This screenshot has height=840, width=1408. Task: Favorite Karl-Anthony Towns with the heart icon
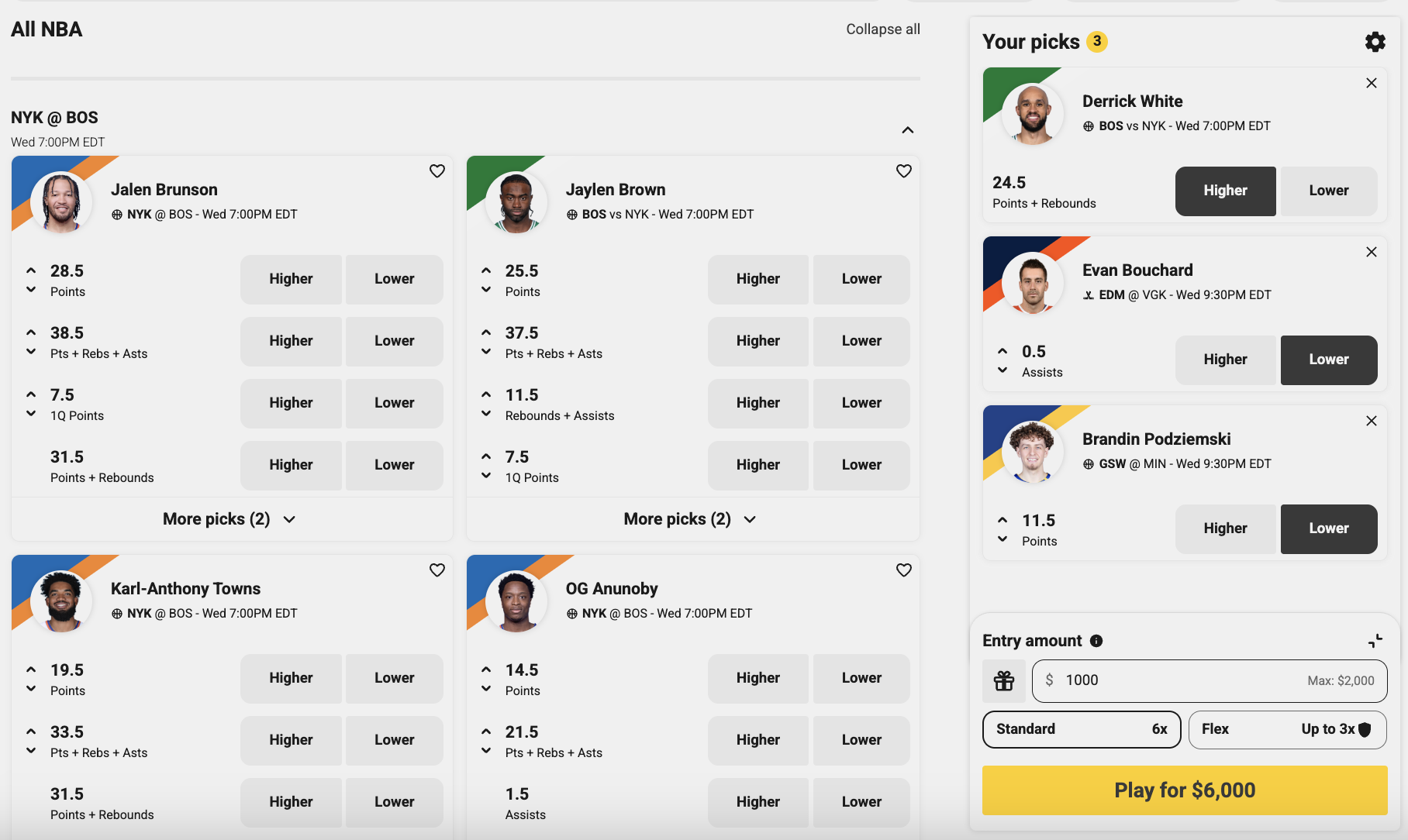(437, 570)
